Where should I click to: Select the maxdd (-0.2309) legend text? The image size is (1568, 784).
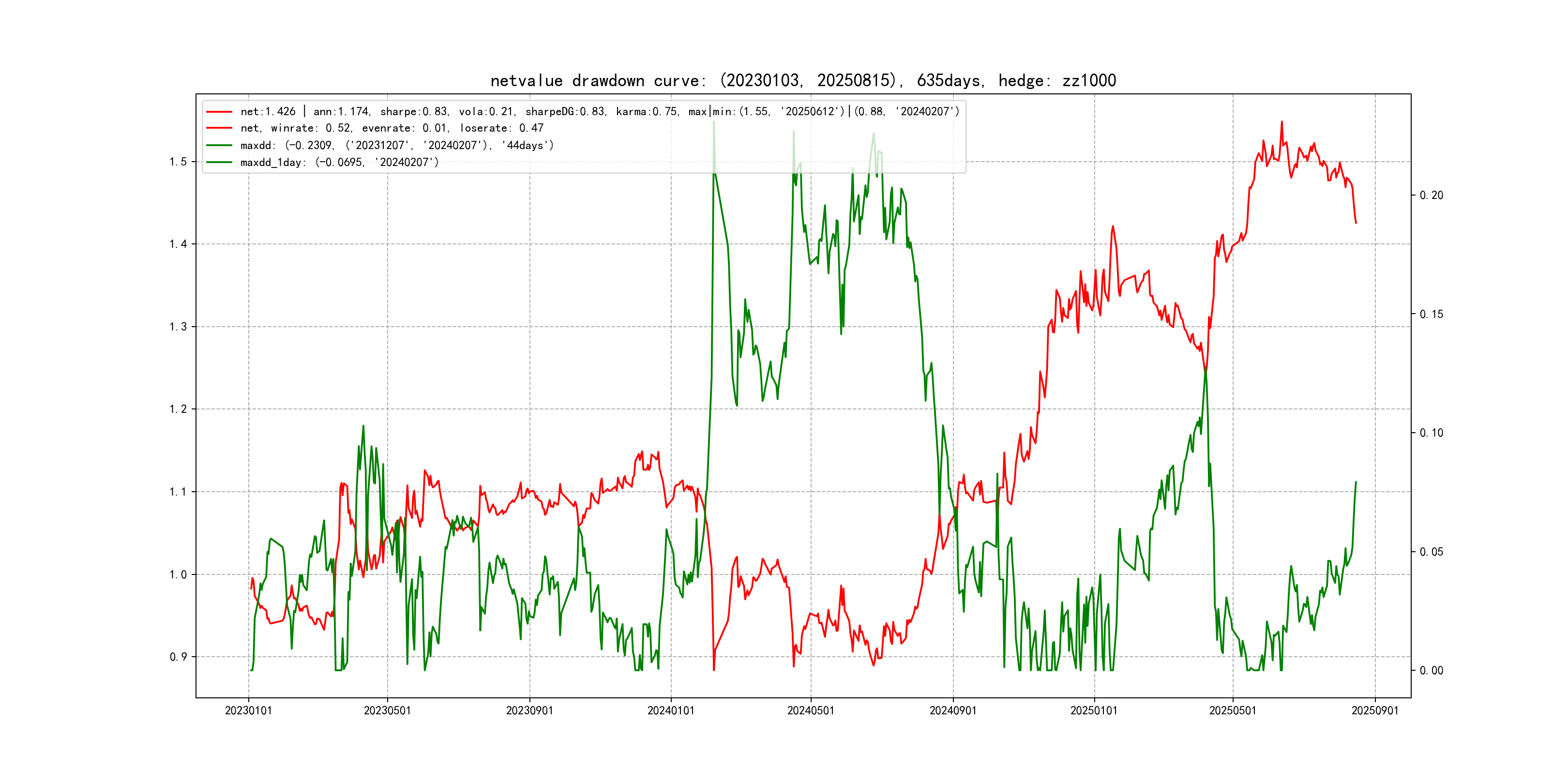(397, 146)
